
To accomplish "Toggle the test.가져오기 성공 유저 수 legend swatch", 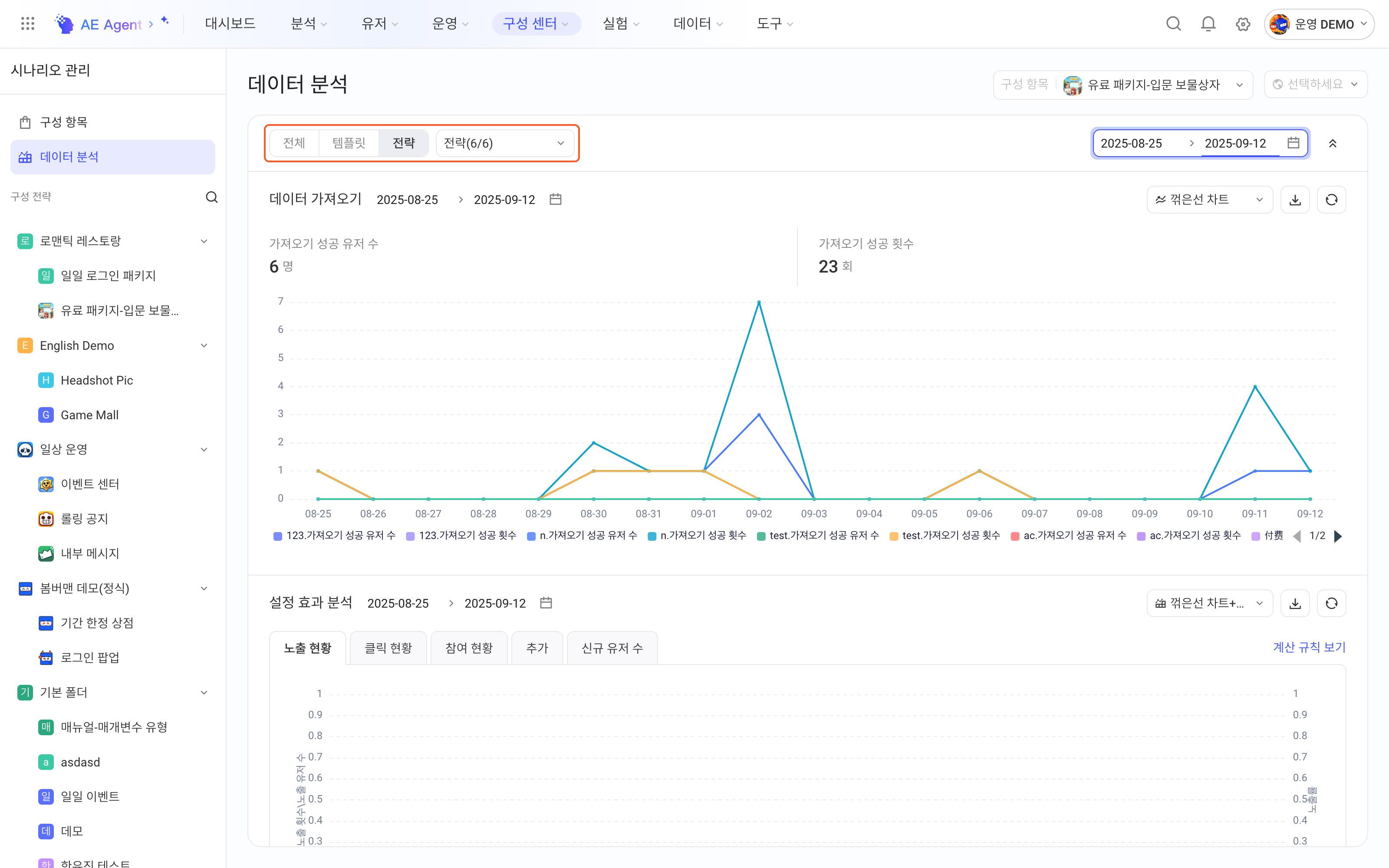I will (x=761, y=536).
